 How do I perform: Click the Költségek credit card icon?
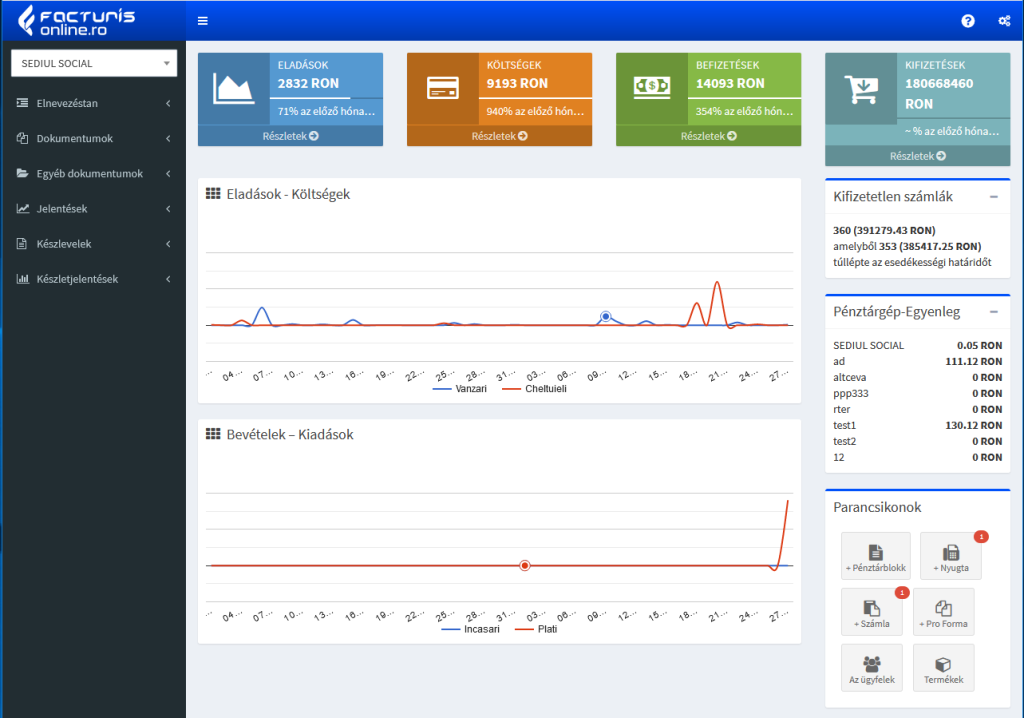pyautogui.click(x=443, y=88)
